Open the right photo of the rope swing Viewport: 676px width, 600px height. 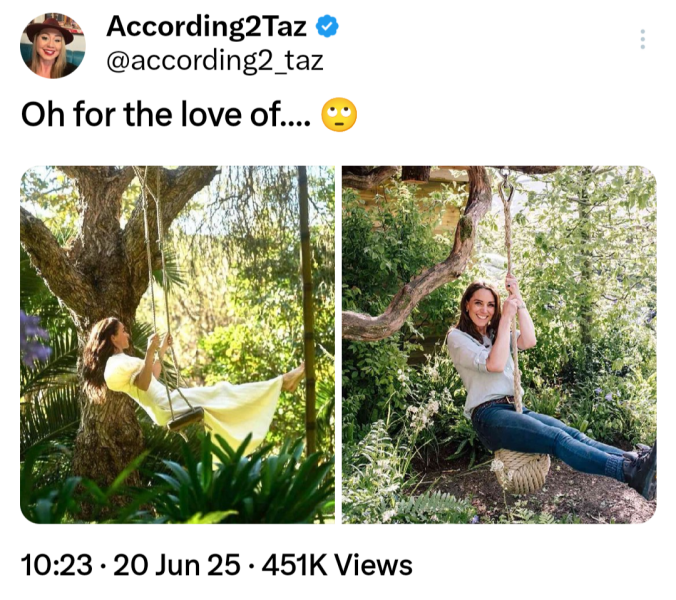(x=499, y=344)
